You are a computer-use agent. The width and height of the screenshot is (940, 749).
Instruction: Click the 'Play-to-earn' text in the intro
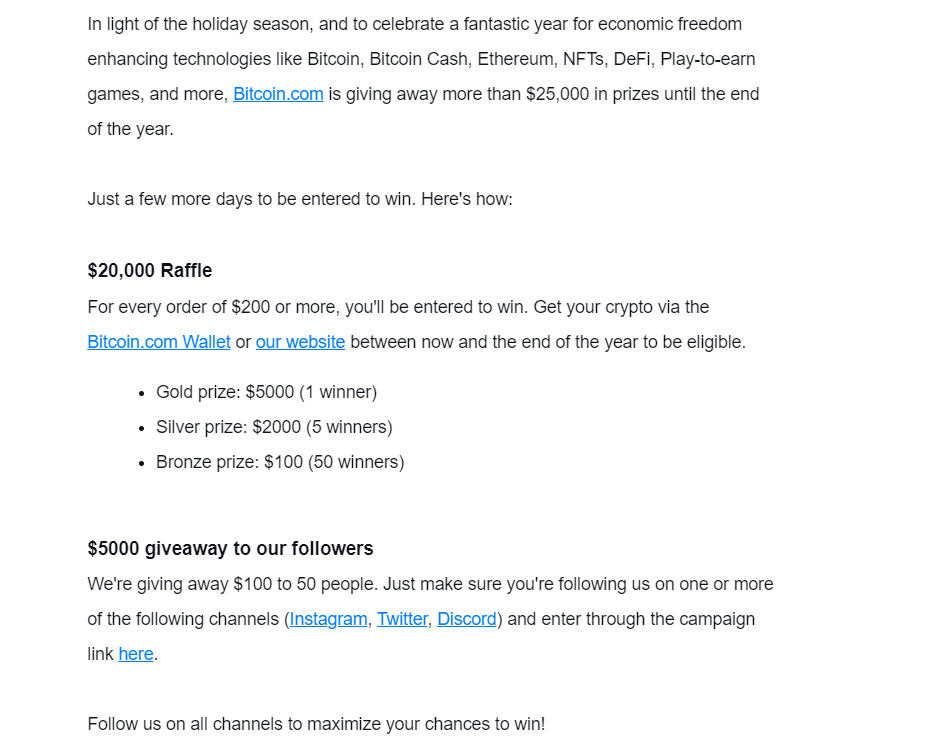coord(708,59)
